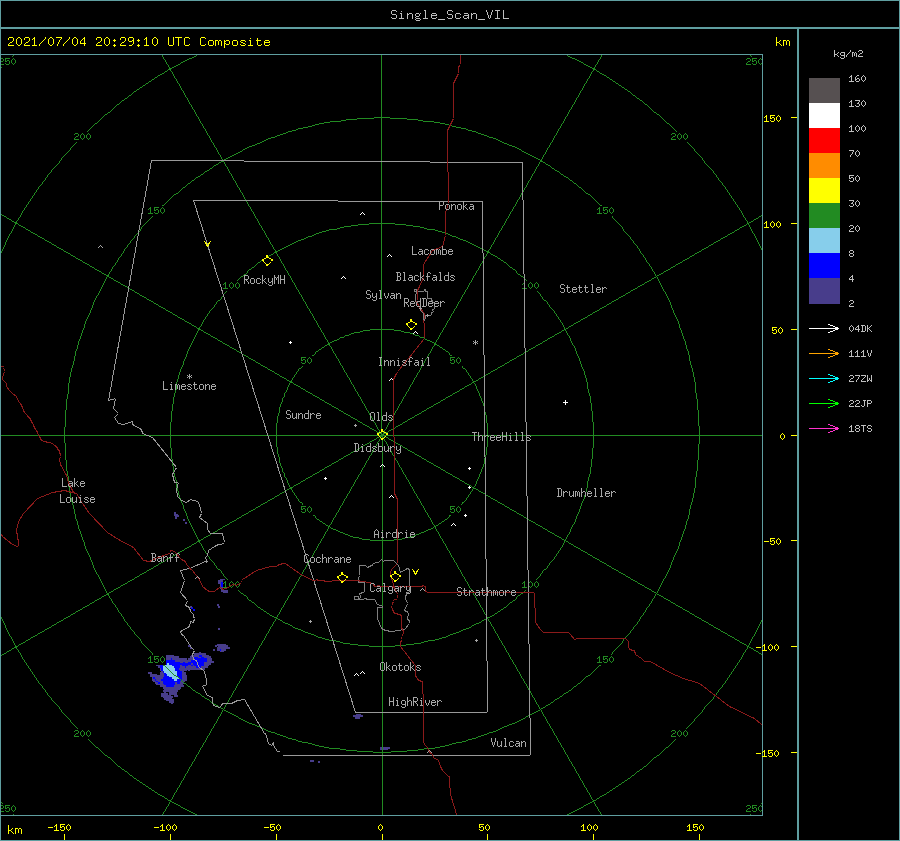Click the RockyMH label

264,280
